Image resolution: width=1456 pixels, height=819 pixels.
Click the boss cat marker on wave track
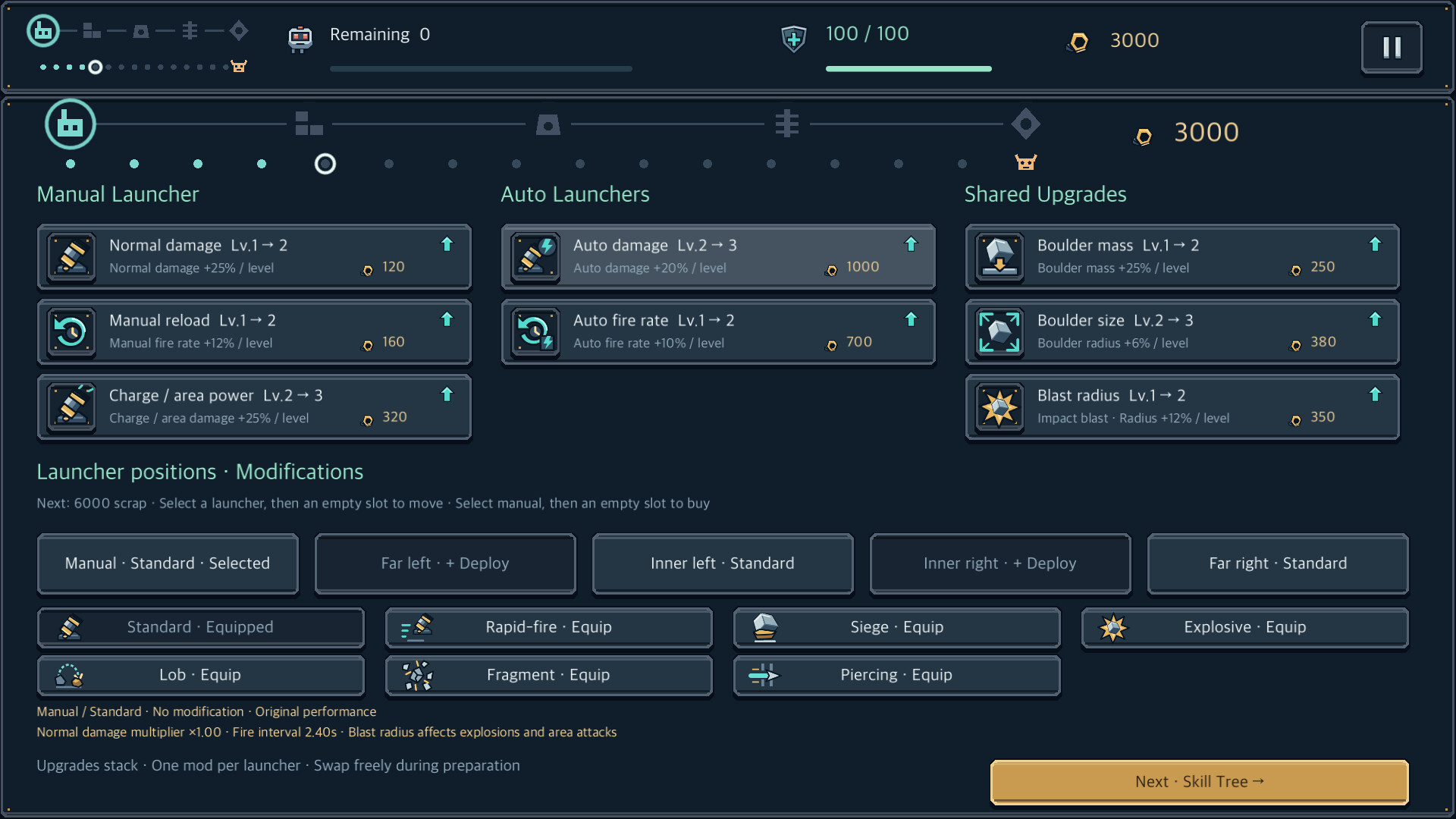pyautogui.click(x=1025, y=162)
